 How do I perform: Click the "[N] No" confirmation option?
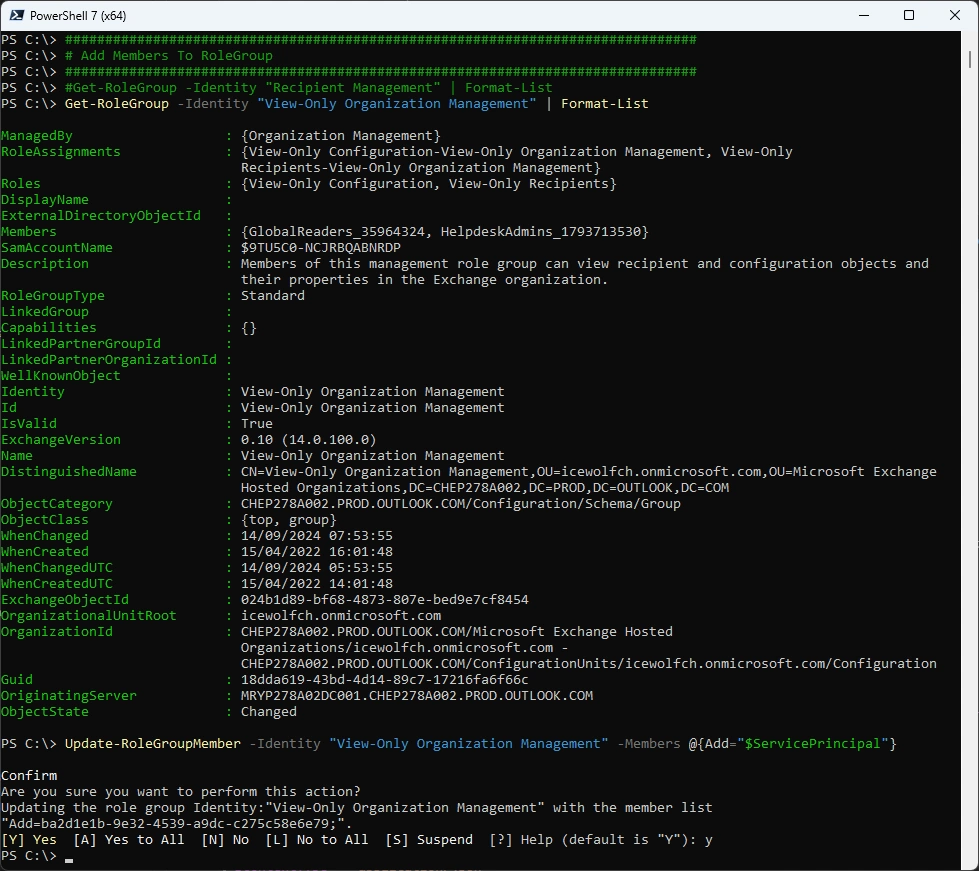pos(225,840)
